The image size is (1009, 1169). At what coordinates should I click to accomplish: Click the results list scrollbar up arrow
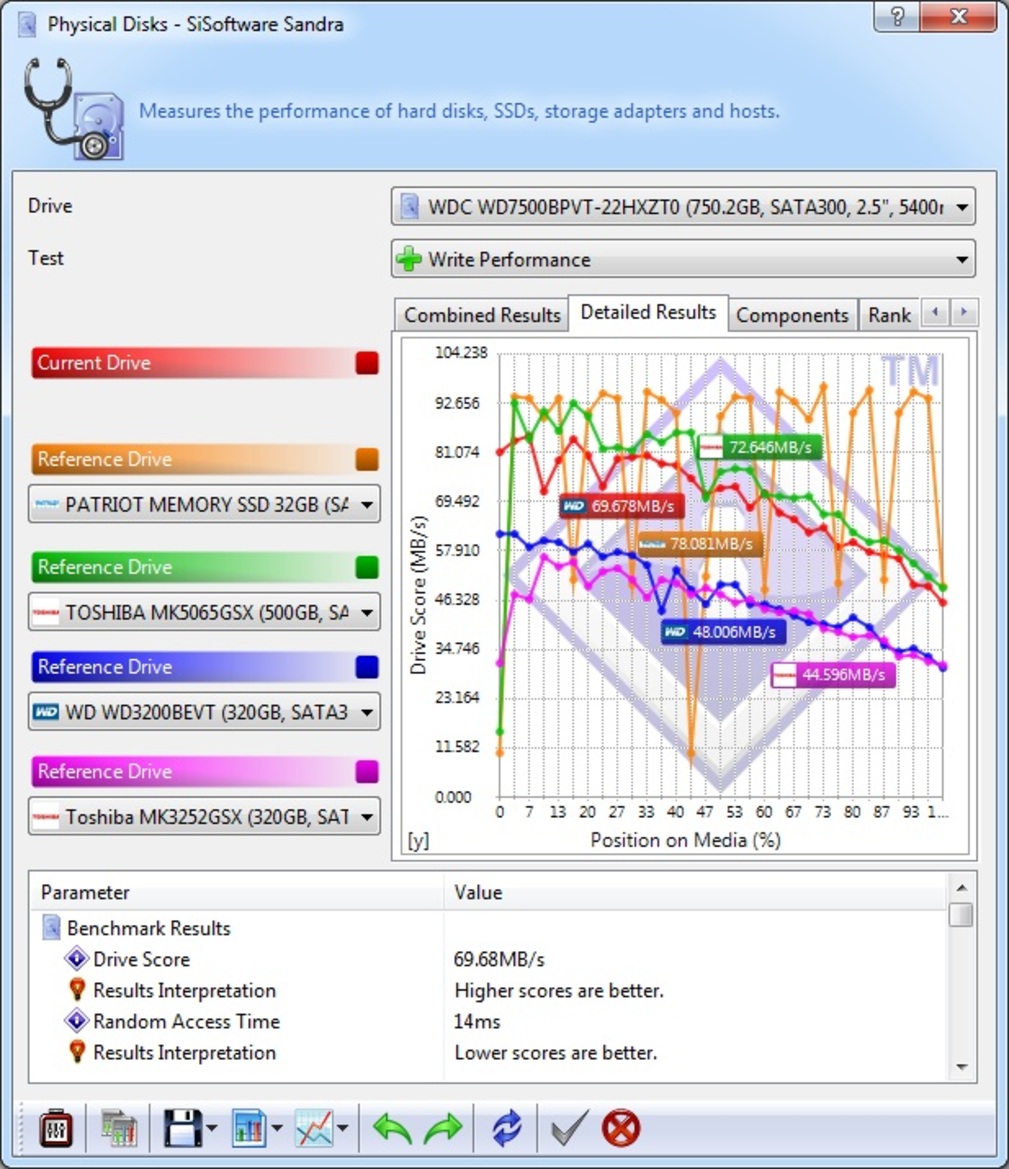[962, 887]
